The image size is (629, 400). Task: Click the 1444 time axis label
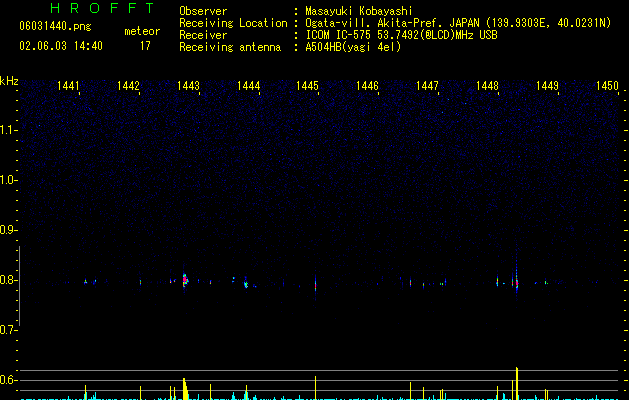tap(248, 85)
